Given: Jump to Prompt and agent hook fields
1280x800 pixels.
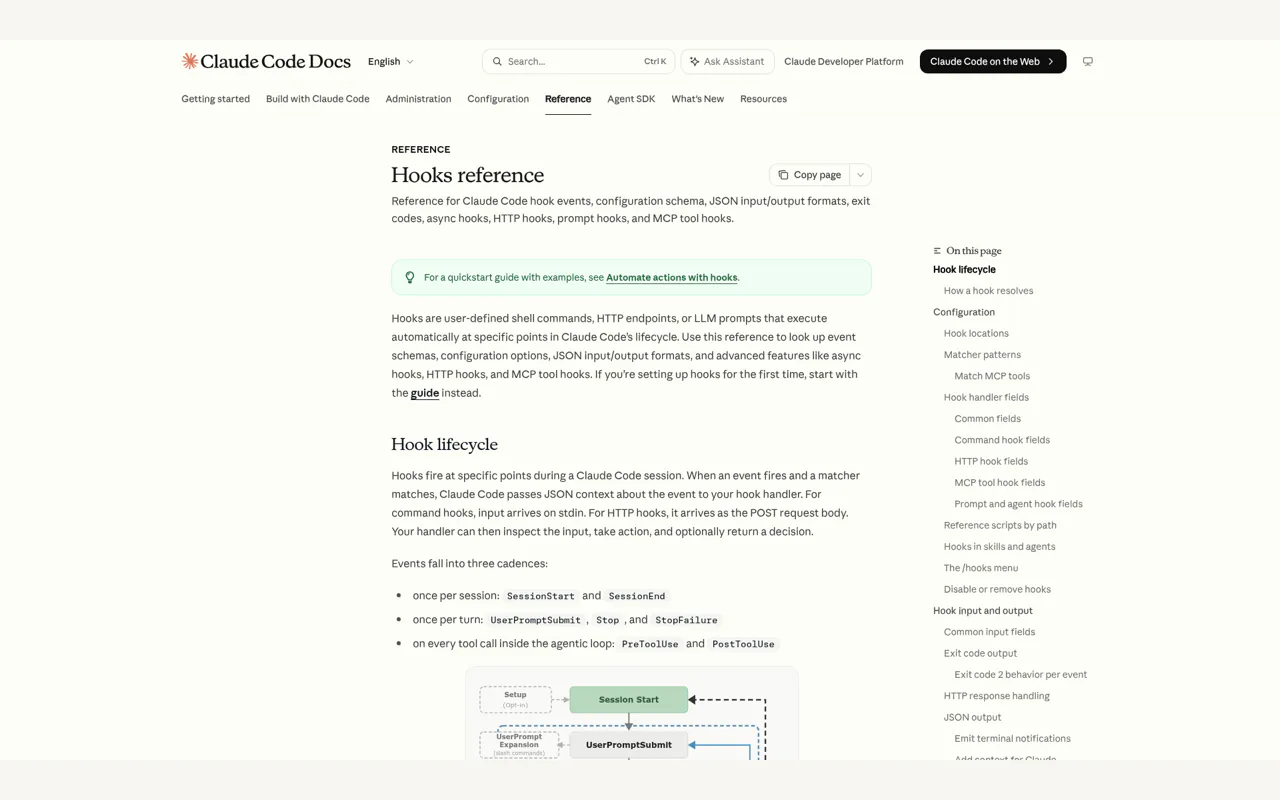Looking at the screenshot, I should pos(1018,504).
